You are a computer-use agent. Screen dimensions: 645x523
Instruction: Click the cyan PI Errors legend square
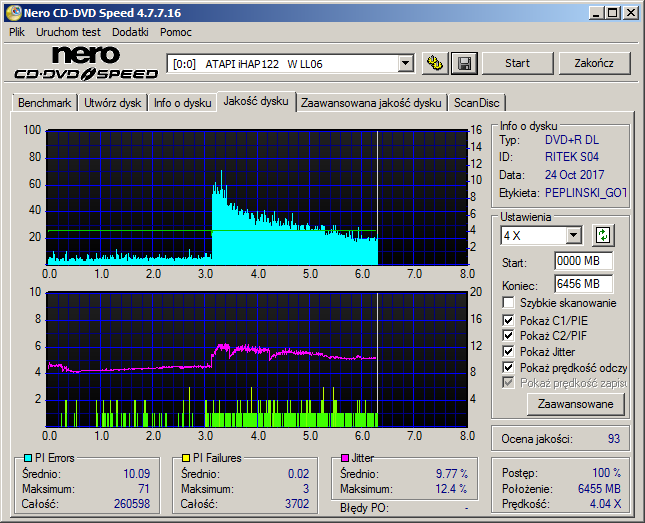[28, 458]
